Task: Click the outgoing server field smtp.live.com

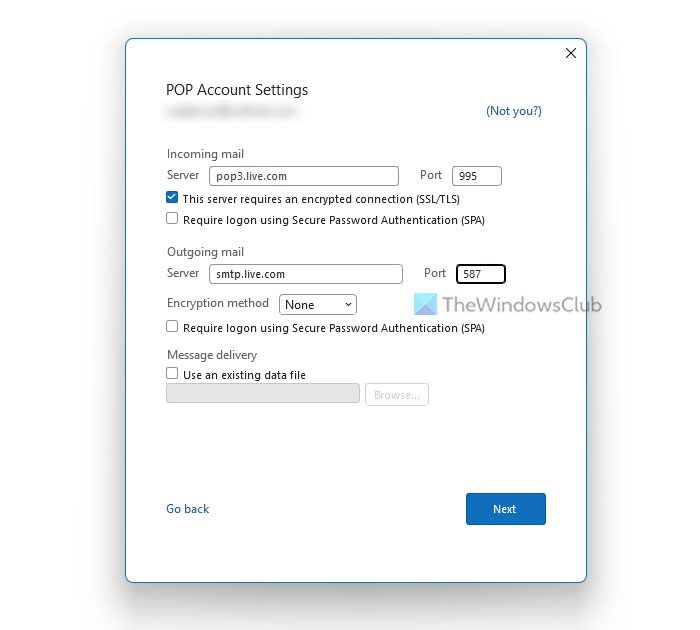Action: (306, 274)
